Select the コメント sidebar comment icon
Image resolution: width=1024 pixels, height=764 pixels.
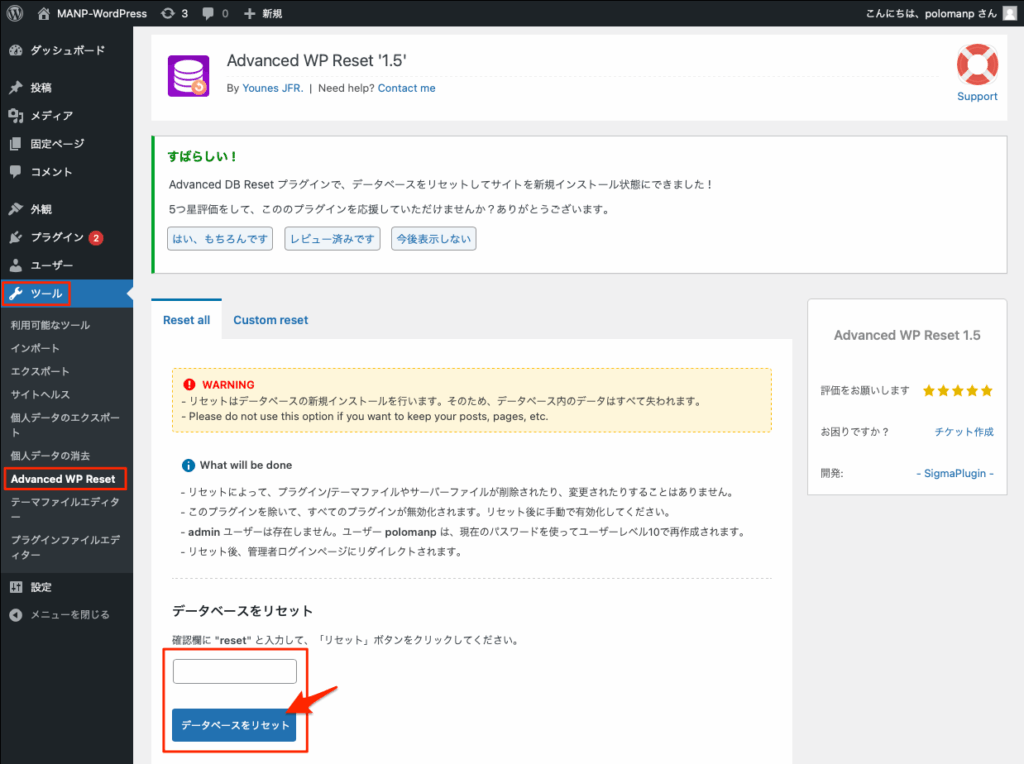point(16,172)
